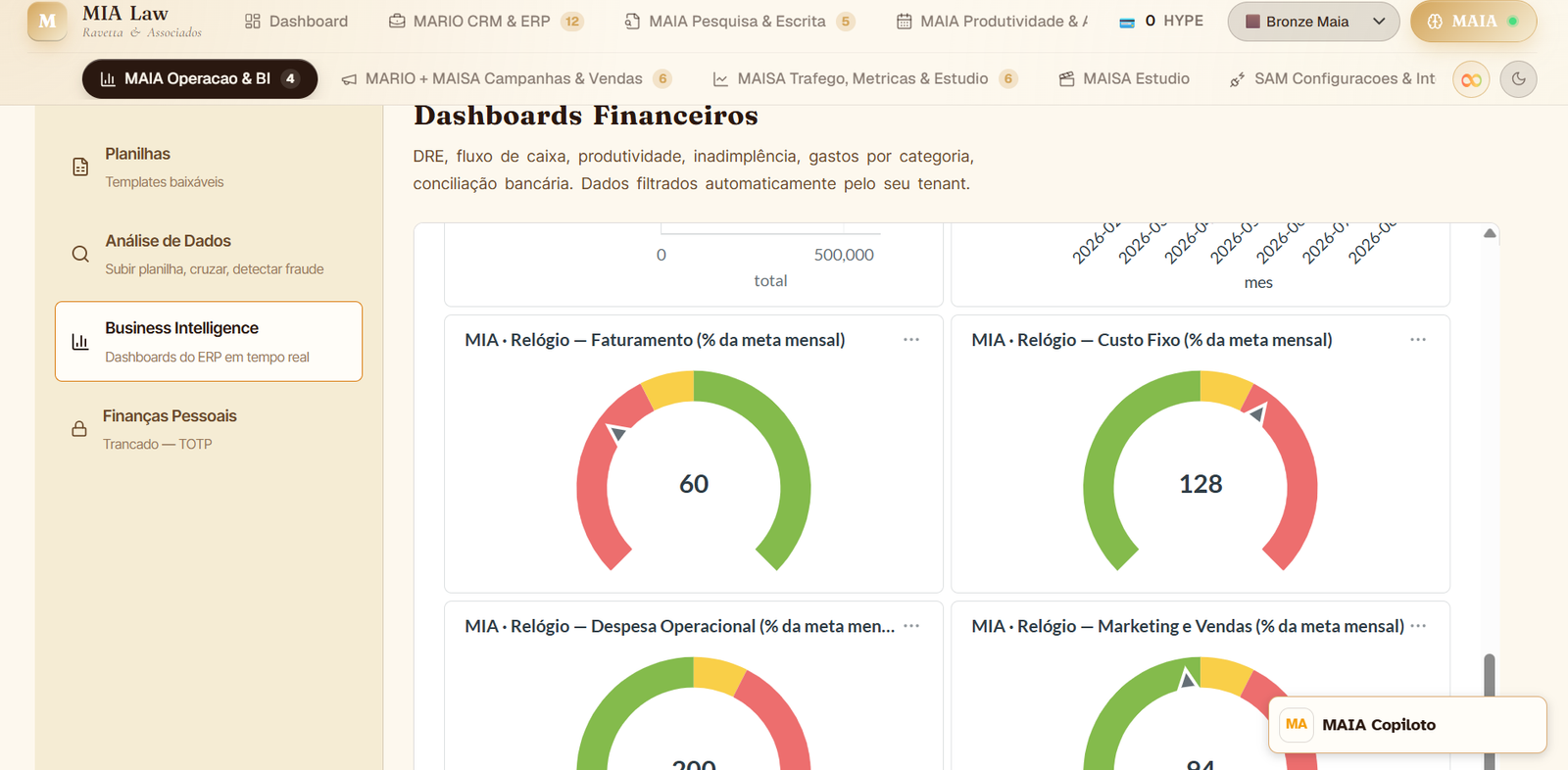This screenshot has width=1568, height=770.
Task: Click the Planilhas document icon
Action: click(80, 168)
